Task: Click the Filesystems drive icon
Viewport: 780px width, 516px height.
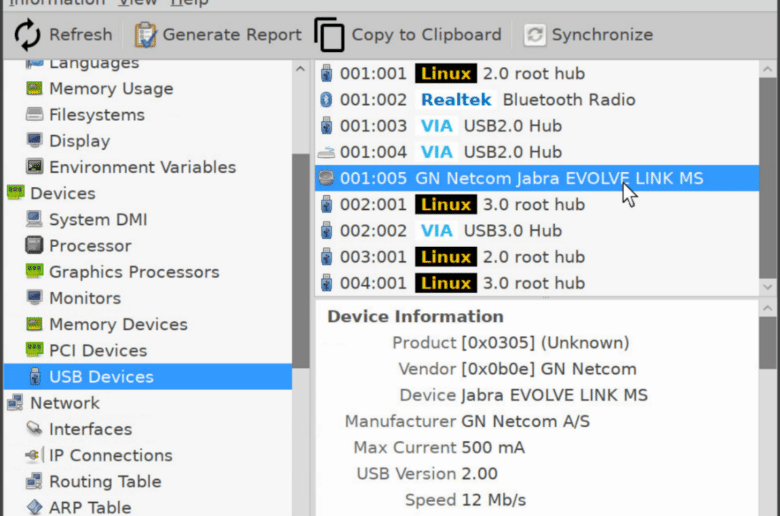Action: point(34,114)
